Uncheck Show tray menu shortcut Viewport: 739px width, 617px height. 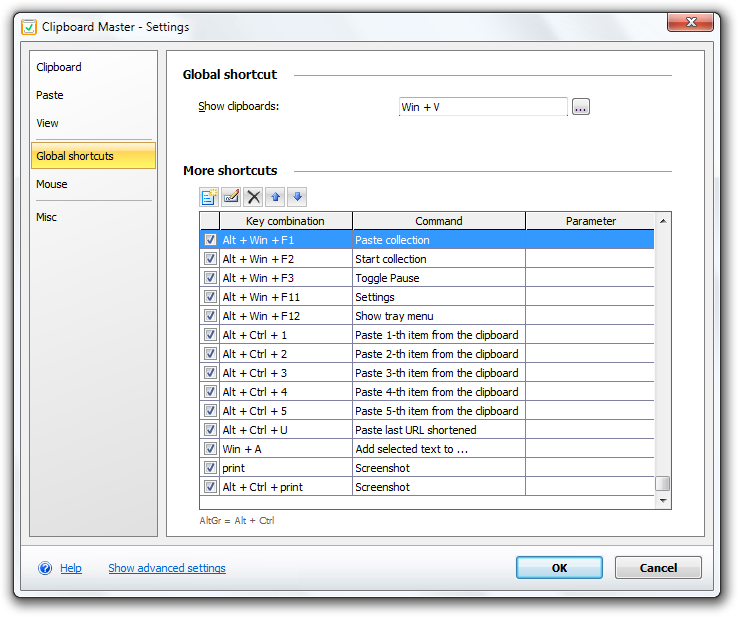click(x=210, y=315)
